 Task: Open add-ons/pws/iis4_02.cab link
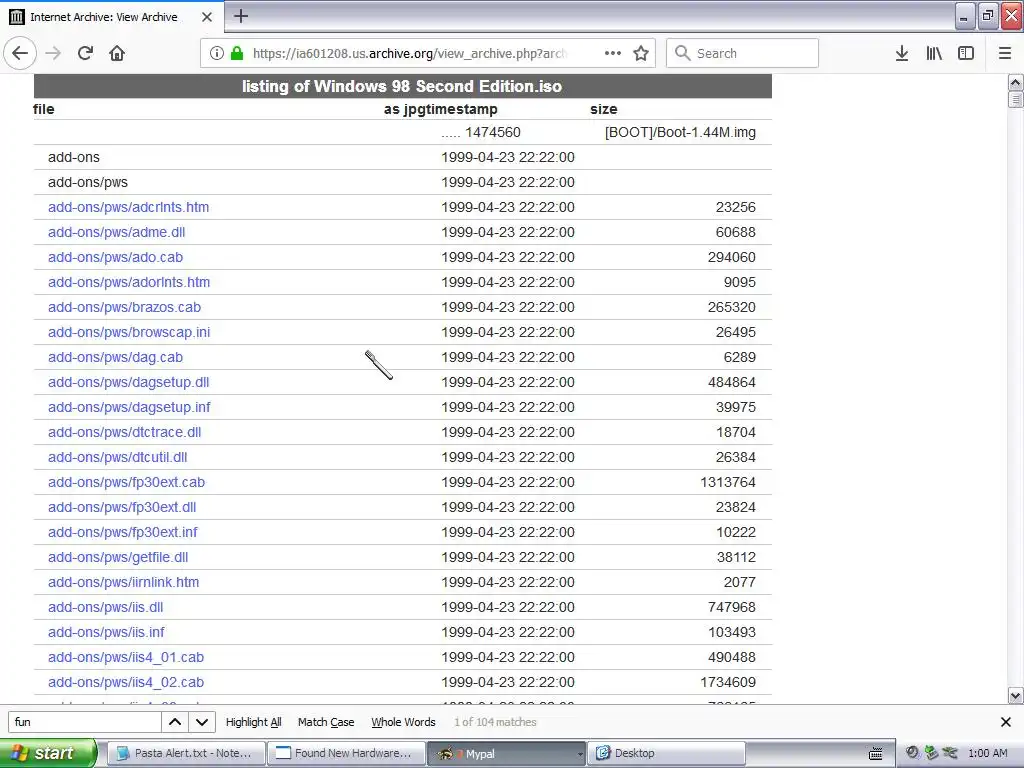pyautogui.click(x=125, y=682)
